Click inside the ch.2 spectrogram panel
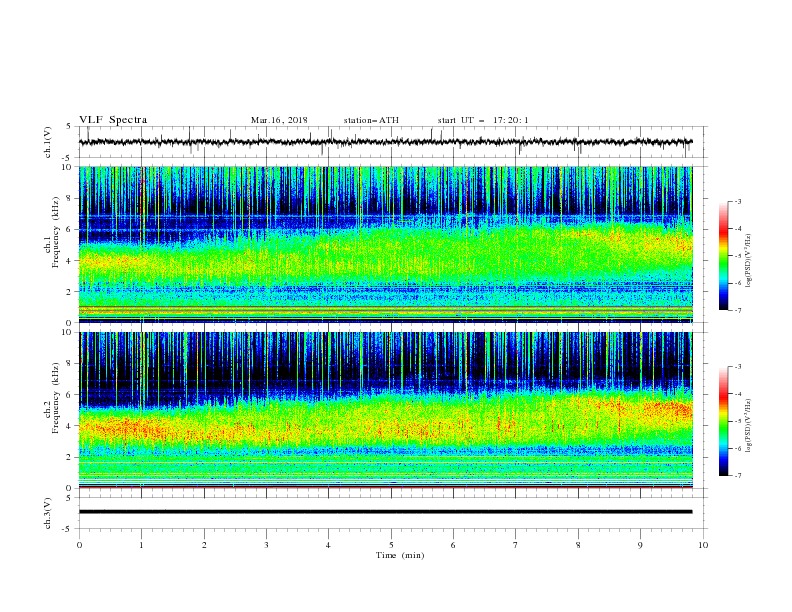Viewport: 792px width, 612px height. [x=385, y=410]
